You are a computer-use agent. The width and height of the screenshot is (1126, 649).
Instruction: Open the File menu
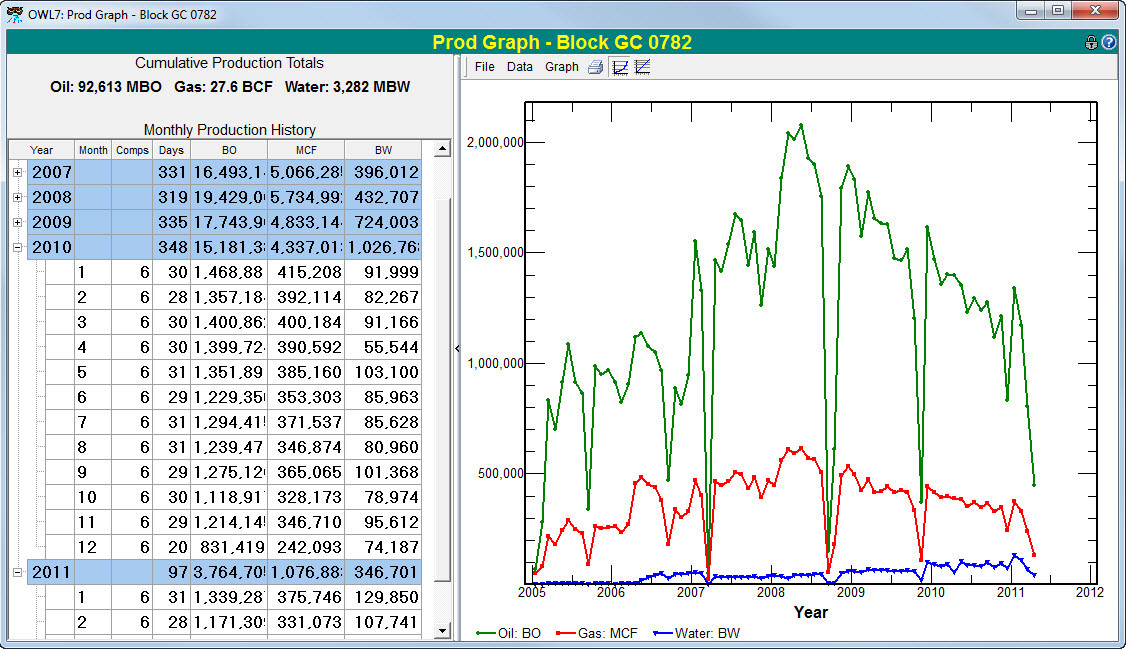click(485, 67)
